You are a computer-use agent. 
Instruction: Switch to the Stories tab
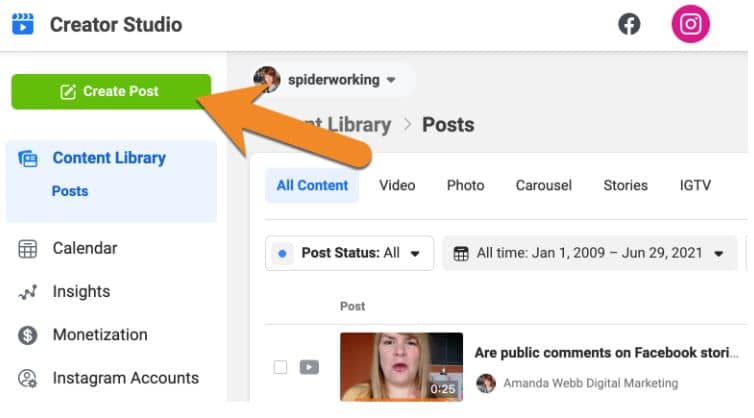click(626, 186)
